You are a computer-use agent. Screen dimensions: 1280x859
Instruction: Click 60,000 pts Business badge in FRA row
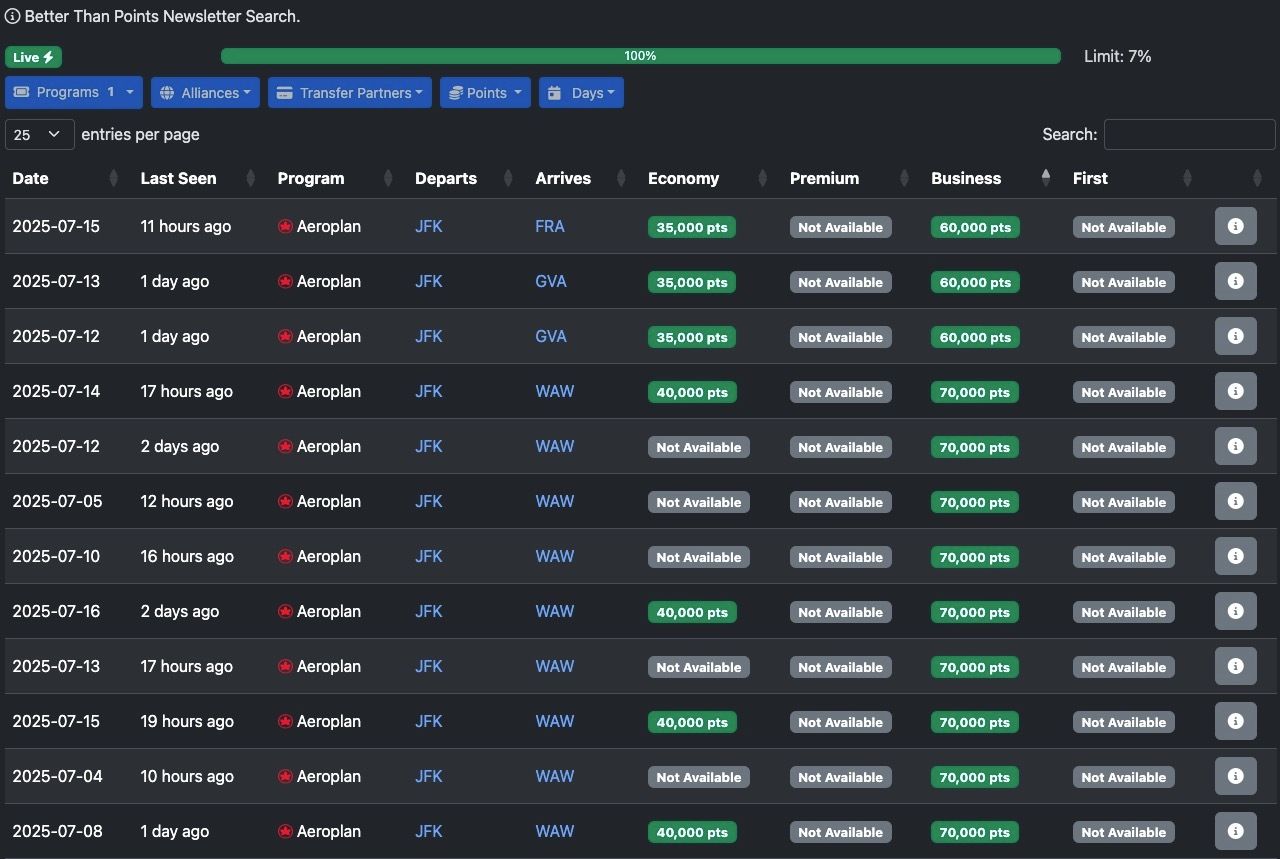975,227
